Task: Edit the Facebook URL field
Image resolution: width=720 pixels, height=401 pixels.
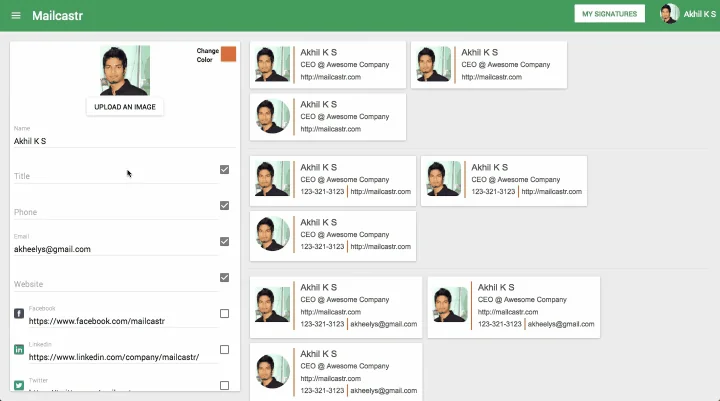Action: [x=123, y=321]
